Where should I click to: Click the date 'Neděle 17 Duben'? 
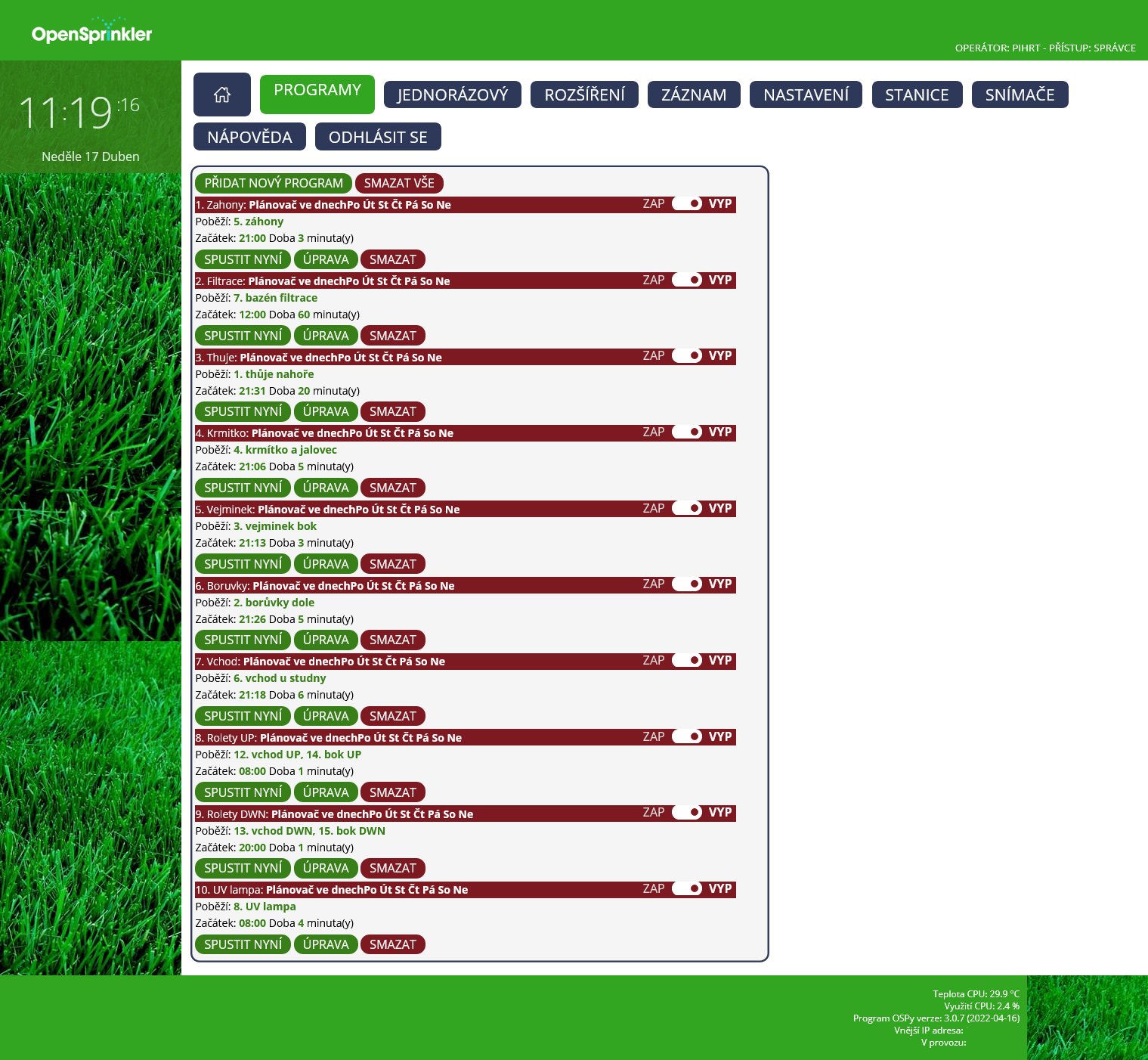91,157
